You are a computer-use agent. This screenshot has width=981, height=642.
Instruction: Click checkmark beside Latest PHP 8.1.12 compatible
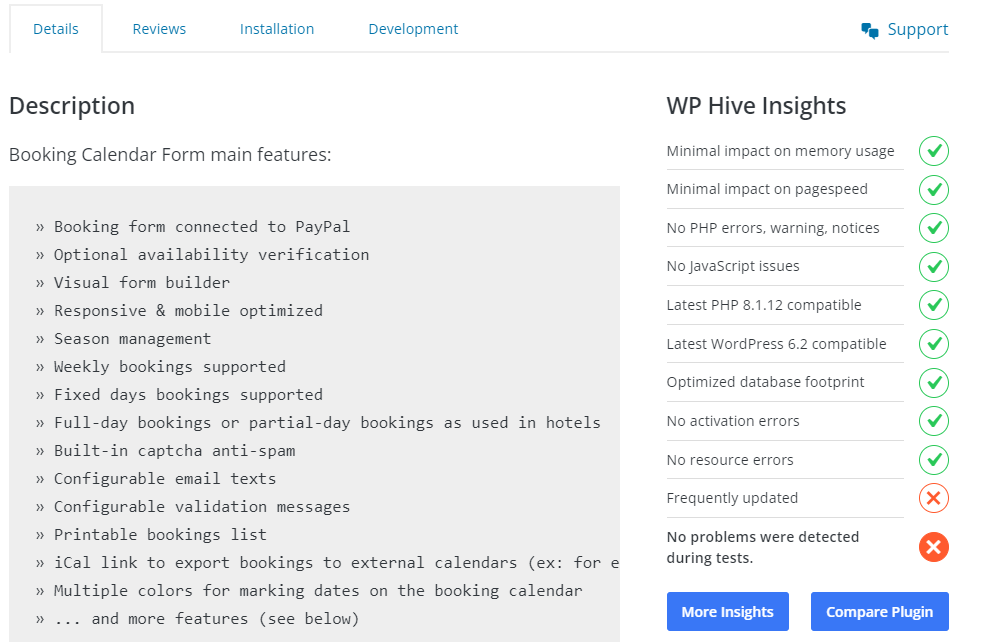[933, 305]
